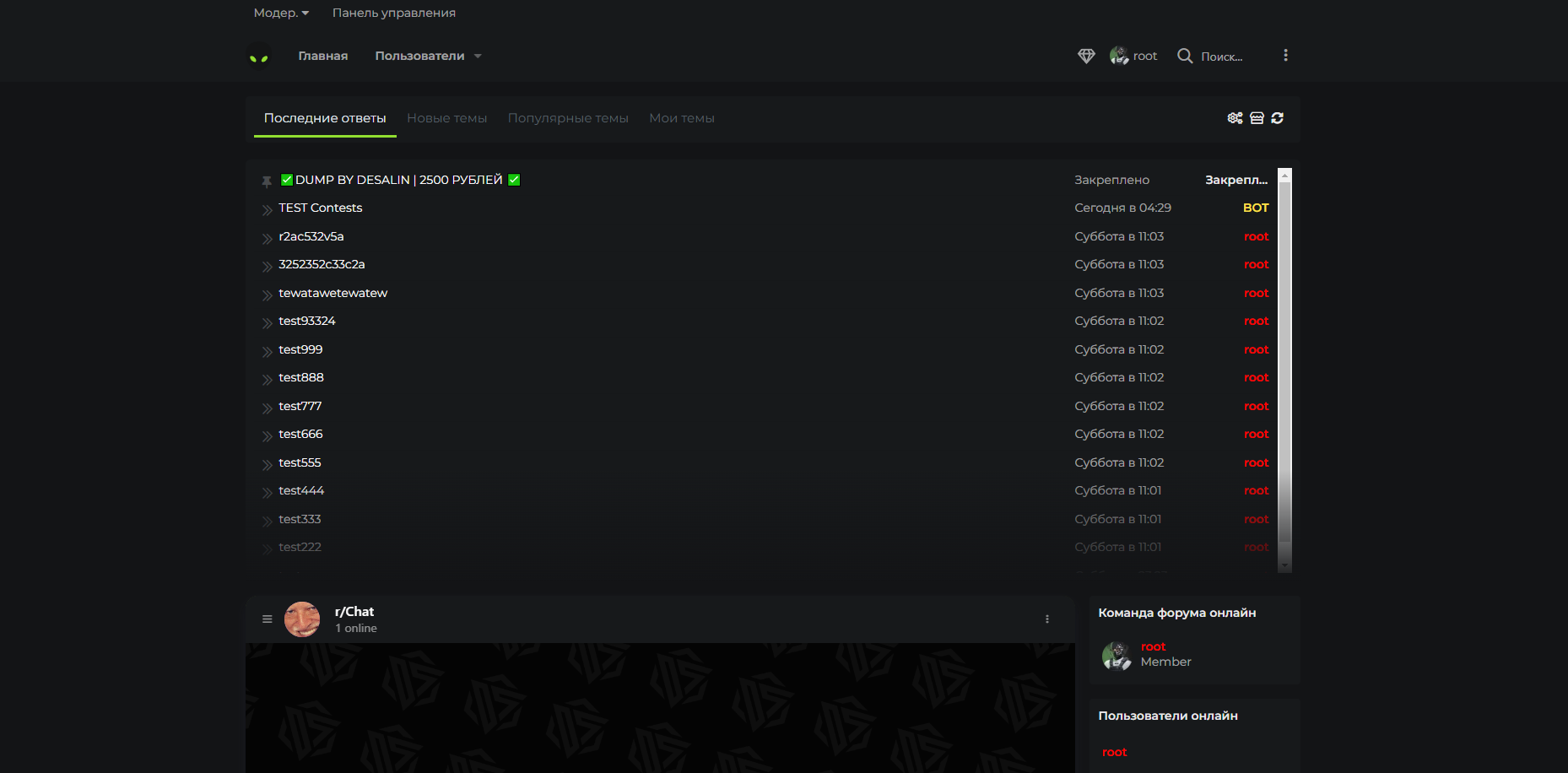Click the store icon above thread list
Image resolution: width=1568 pixels, height=773 pixels.
point(1257,118)
